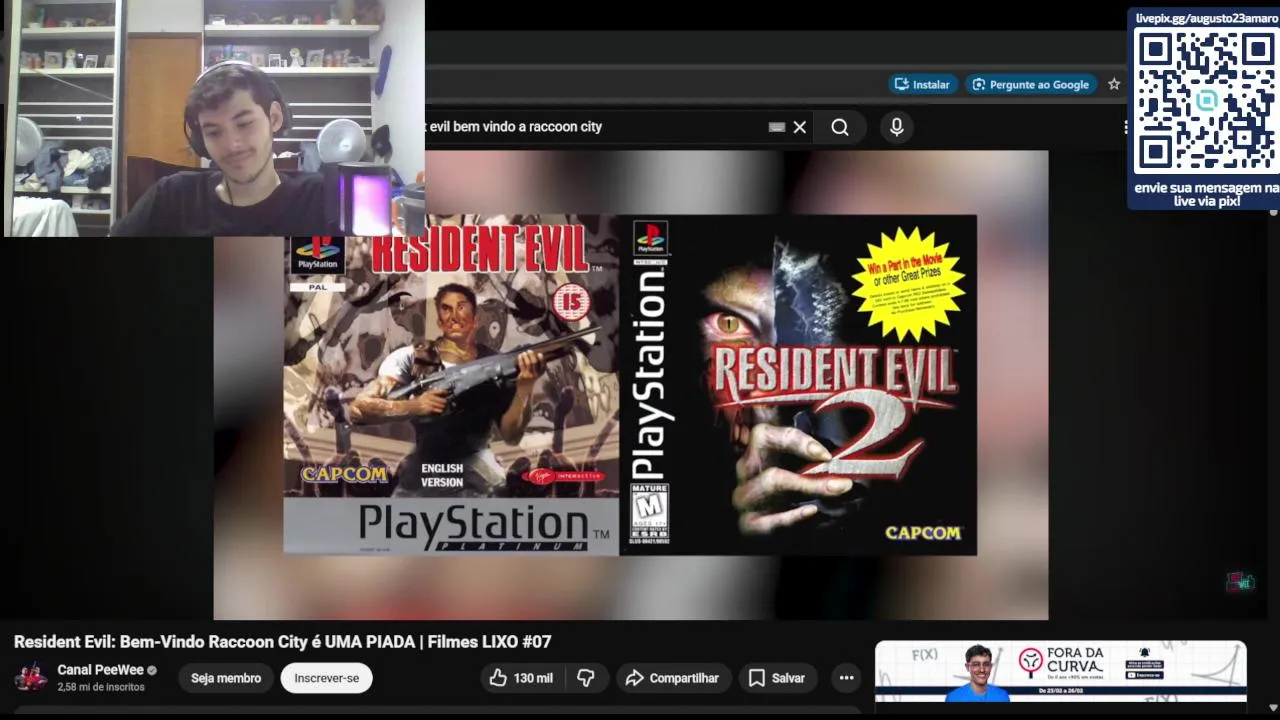Click the video player area showing Resident Evil covers
This screenshot has width=1280, height=720.
pos(630,385)
